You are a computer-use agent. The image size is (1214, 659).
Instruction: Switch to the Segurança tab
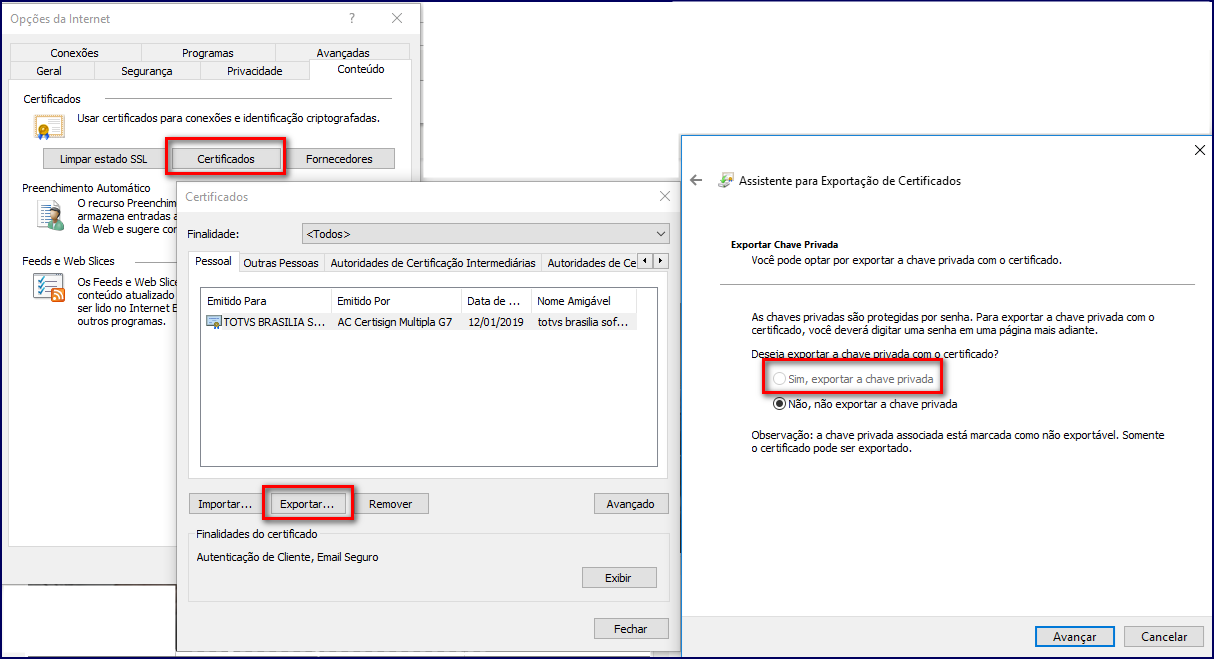[x=147, y=71]
